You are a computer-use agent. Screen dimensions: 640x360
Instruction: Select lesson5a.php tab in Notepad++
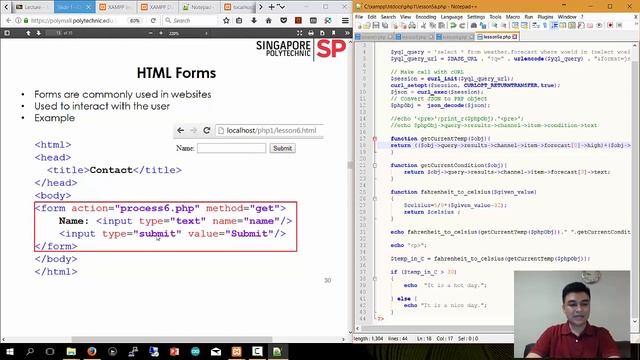pyautogui.click(x=496, y=37)
